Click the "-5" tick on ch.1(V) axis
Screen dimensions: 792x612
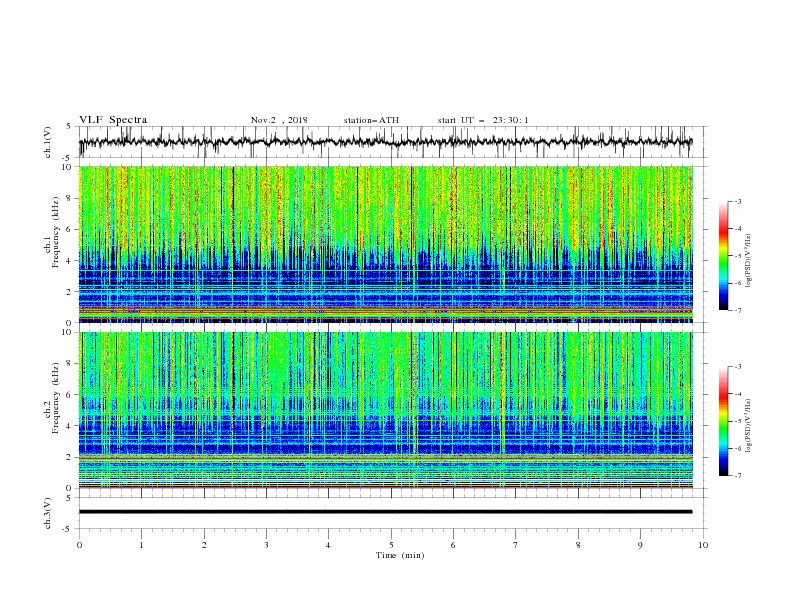pyautogui.click(x=68, y=158)
